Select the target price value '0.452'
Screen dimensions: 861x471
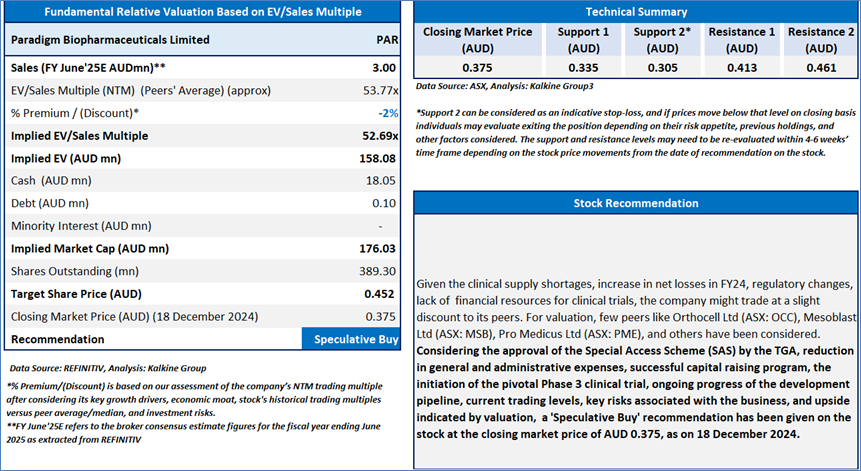(379, 294)
